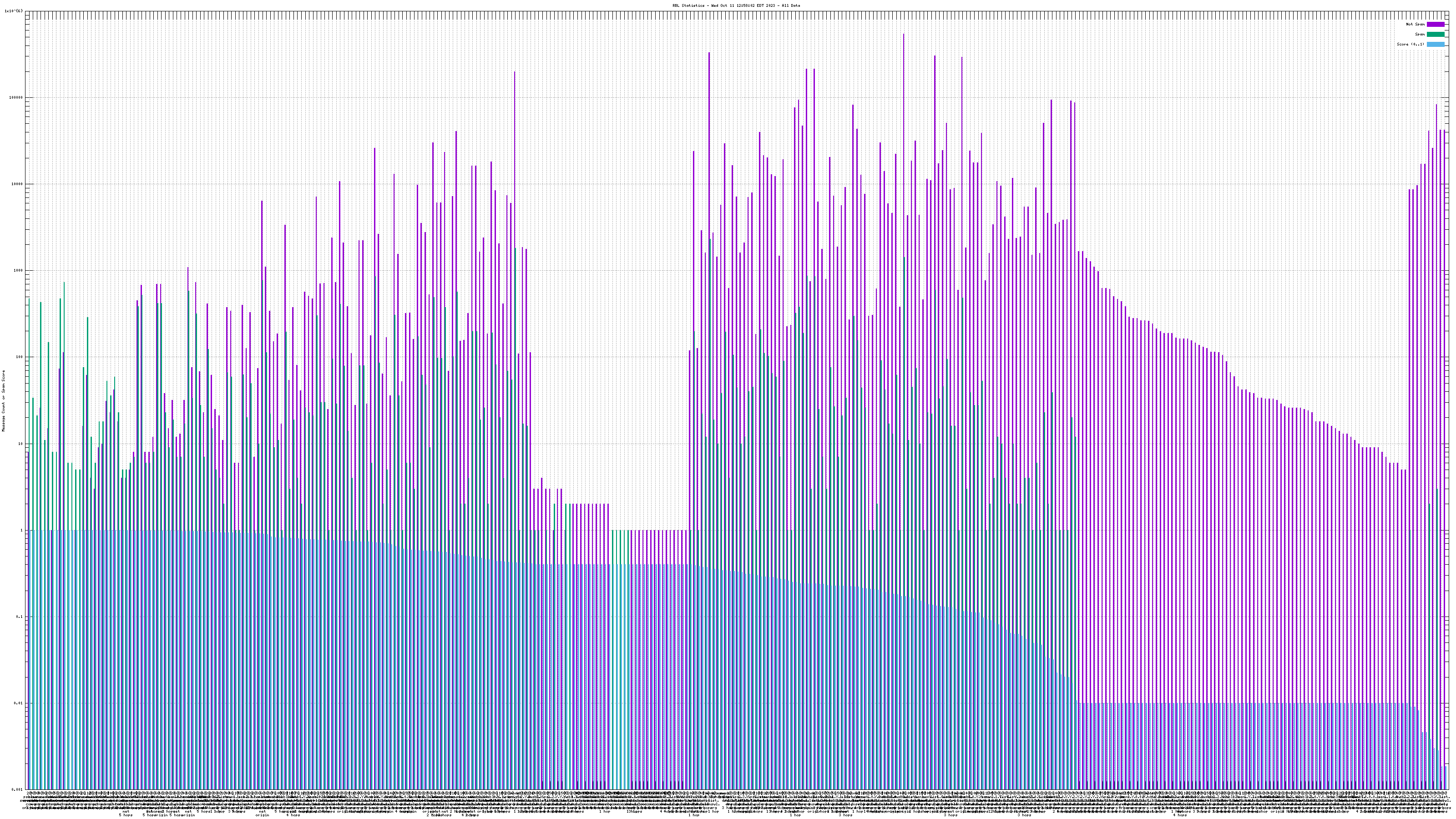The width and height of the screenshot is (1456, 819).
Task: Click the green Spam legend swatch
Action: click(x=1435, y=35)
